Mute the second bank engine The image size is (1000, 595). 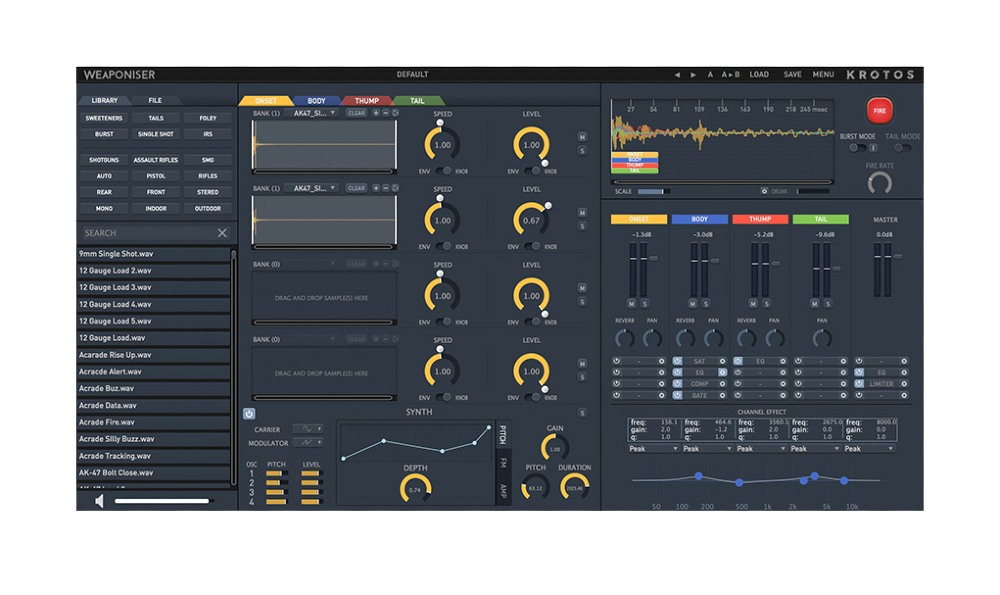[582, 212]
